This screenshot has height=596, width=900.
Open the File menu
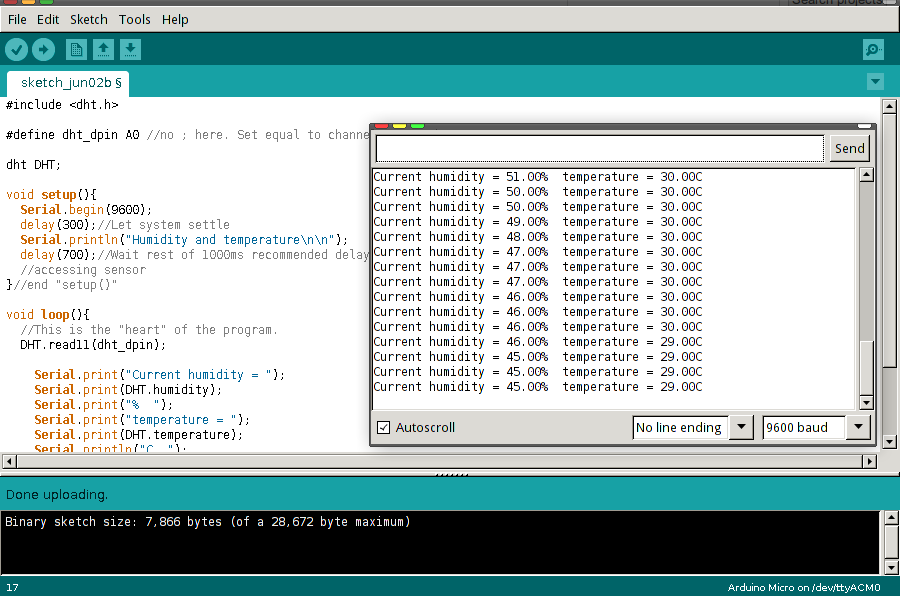[17, 20]
